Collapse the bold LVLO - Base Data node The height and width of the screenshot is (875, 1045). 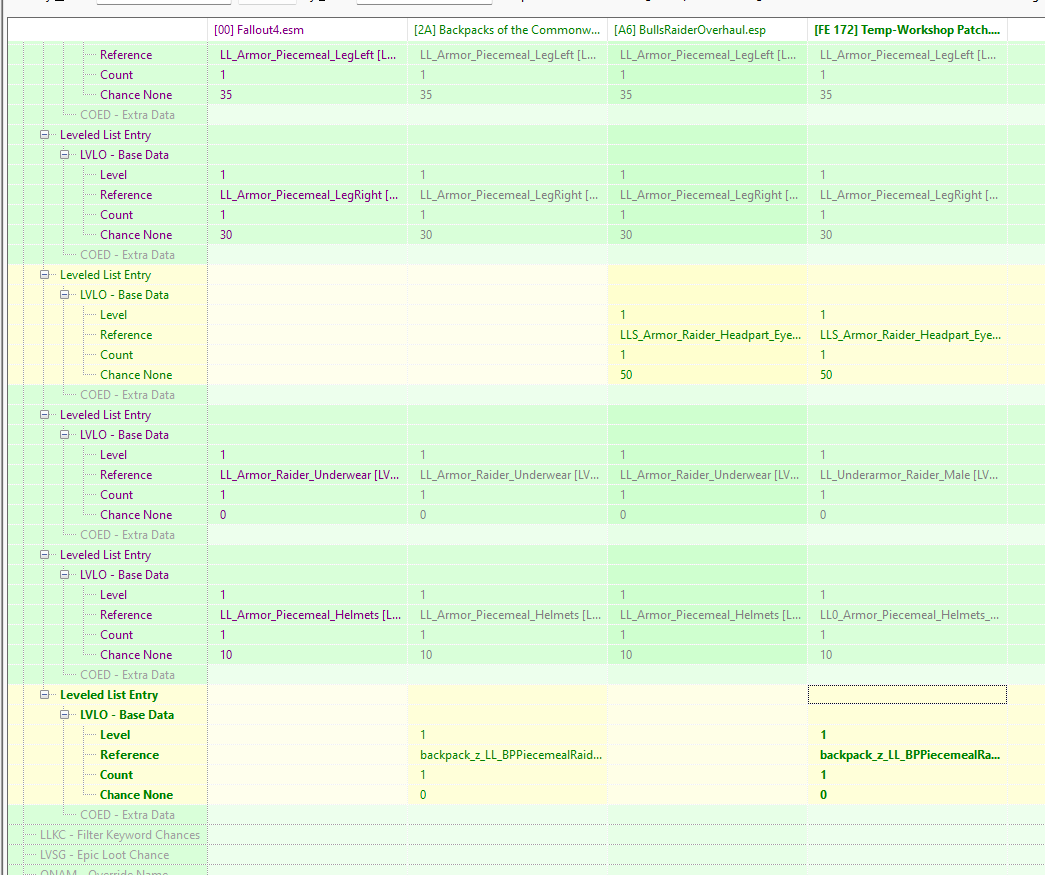click(64, 714)
